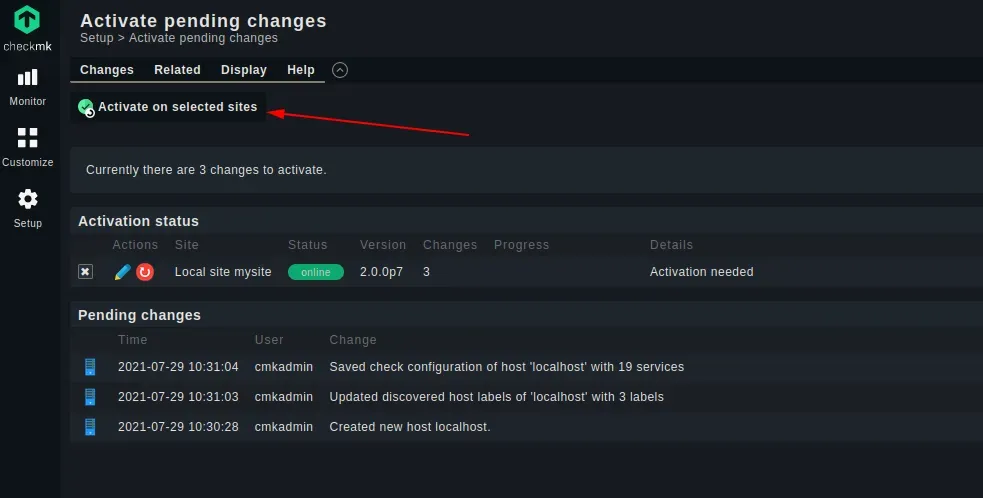Open the Display dropdown menu
This screenshot has width=983, height=498.
(x=244, y=70)
